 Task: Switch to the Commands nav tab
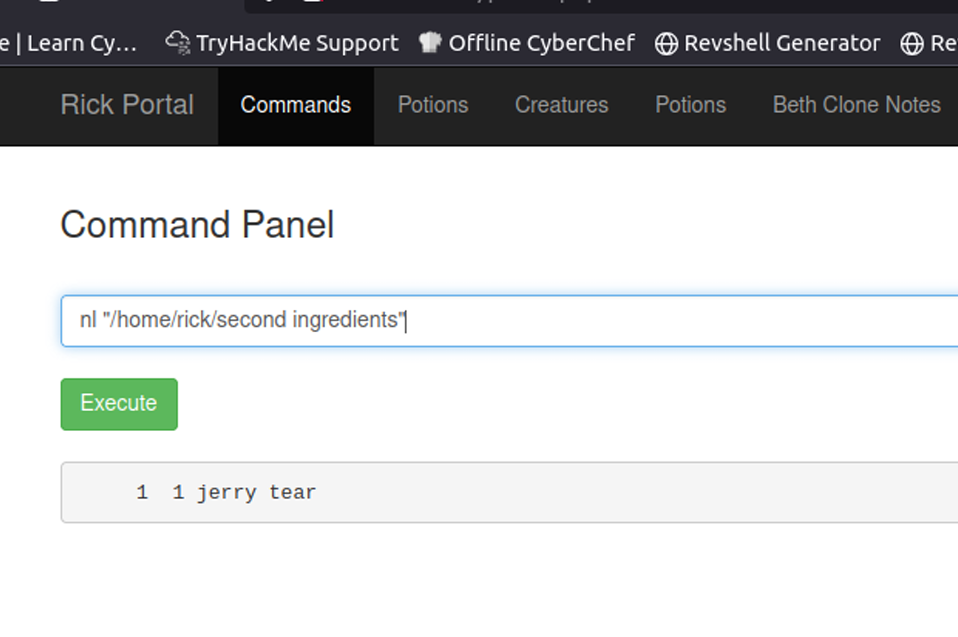click(296, 105)
